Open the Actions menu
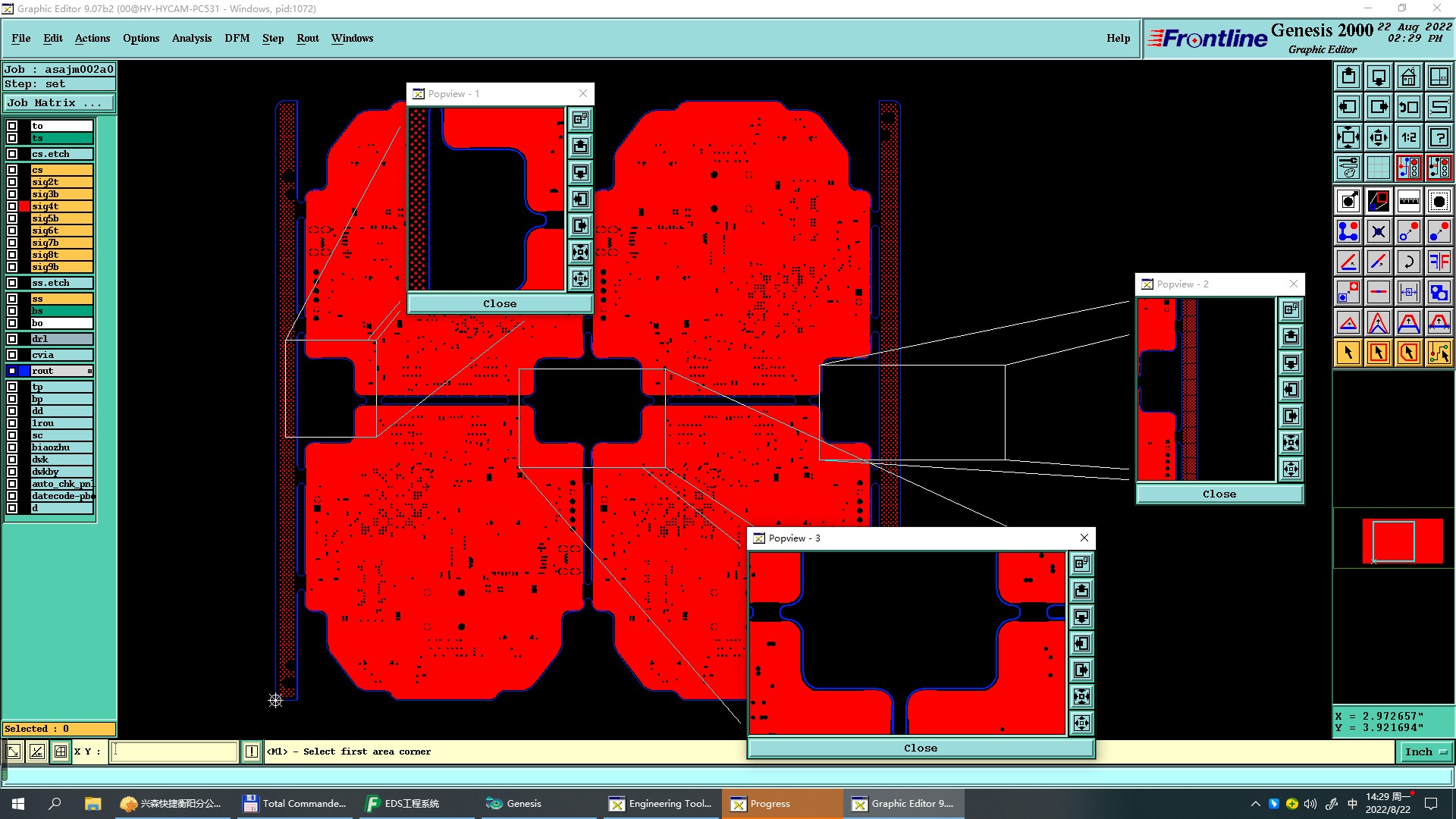The height and width of the screenshot is (819, 1456). click(93, 38)
